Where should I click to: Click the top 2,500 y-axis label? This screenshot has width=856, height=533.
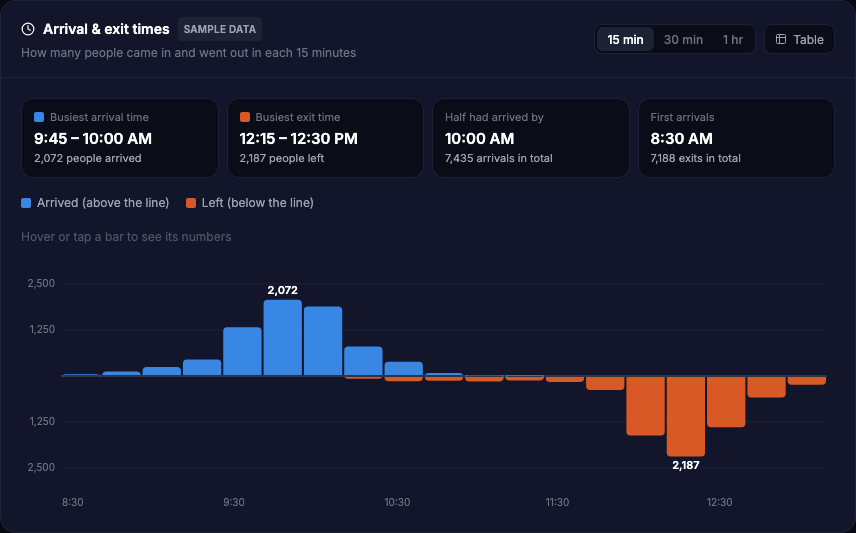(x=41, y=283)
